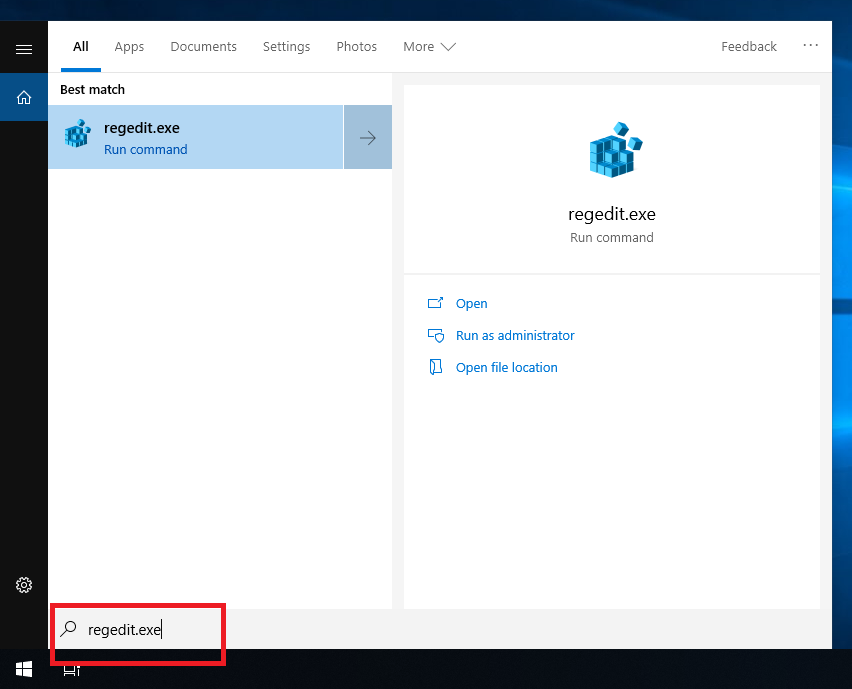
Task: Open Task View on the taskbar
Action: [71, 670]
